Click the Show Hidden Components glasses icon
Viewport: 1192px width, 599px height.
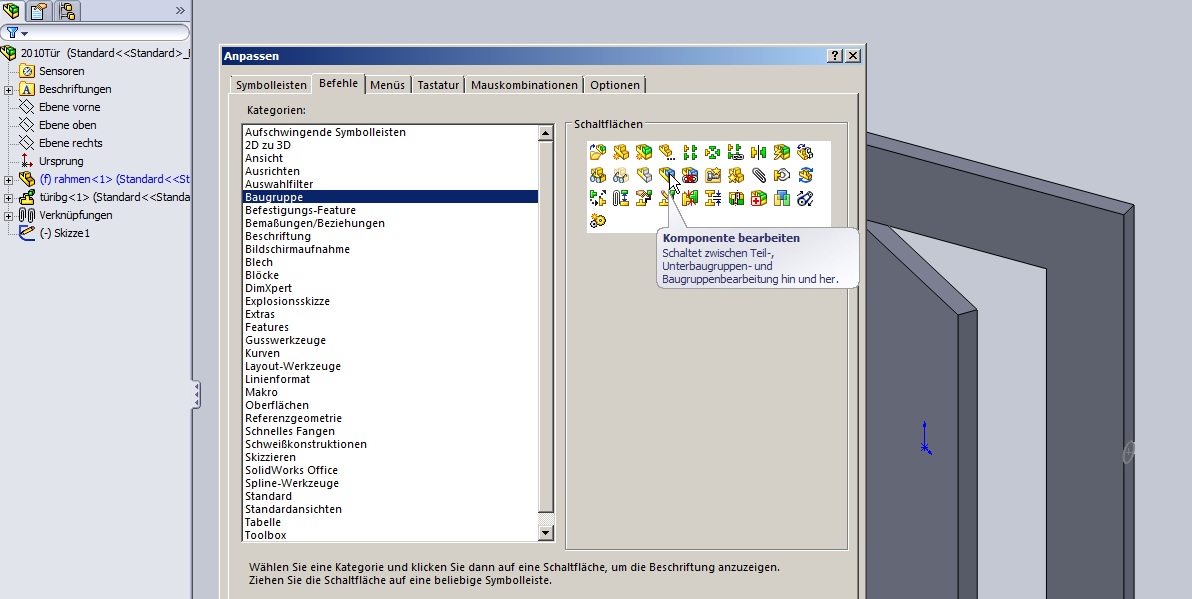598,176
